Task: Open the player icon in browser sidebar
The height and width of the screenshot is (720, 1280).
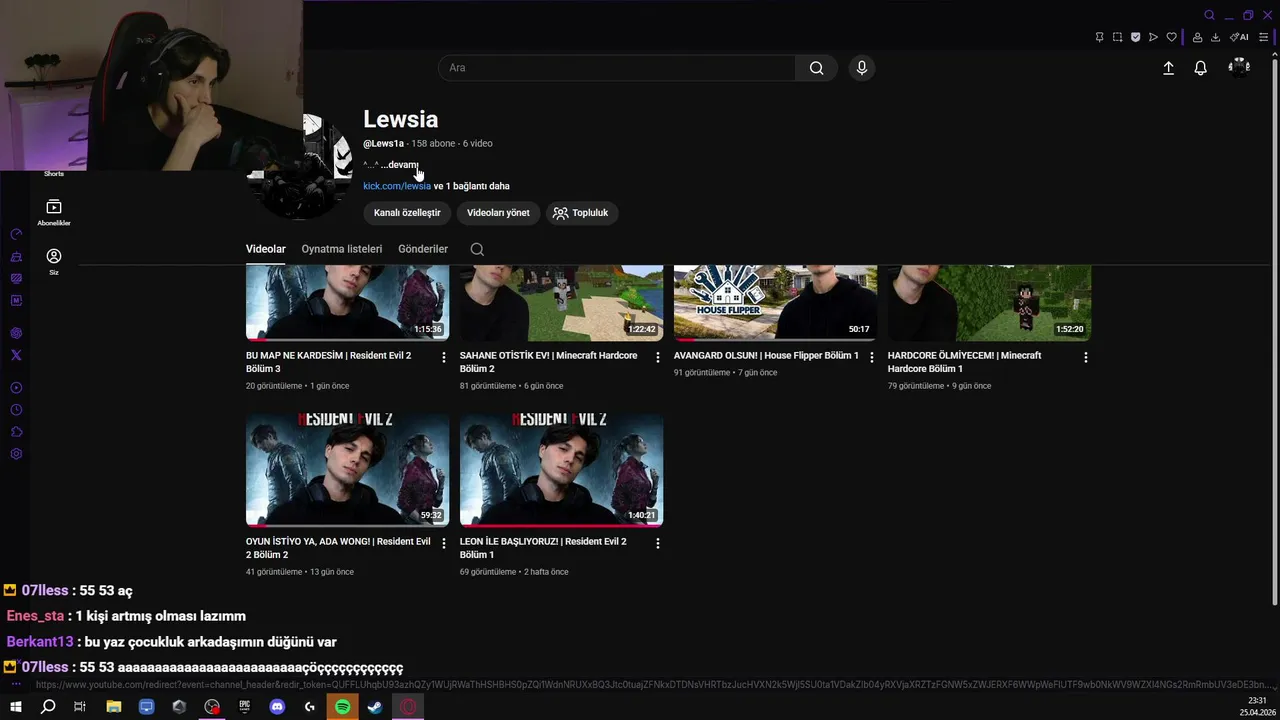Action: coord(16,388)
